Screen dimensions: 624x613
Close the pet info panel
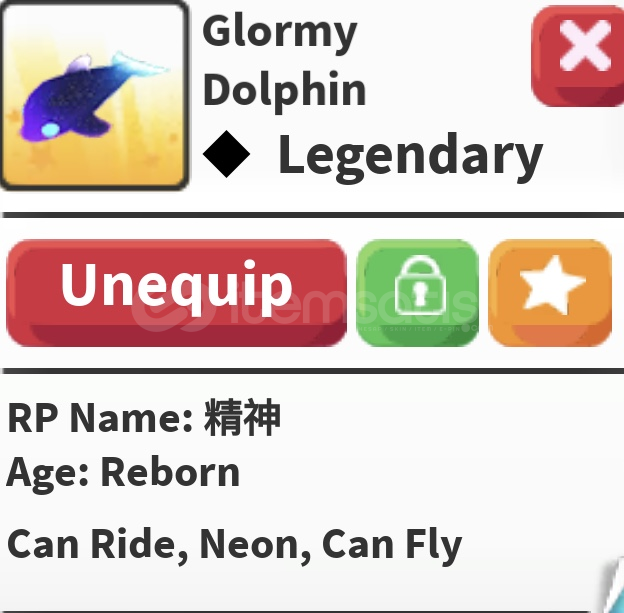pos(578,56)
